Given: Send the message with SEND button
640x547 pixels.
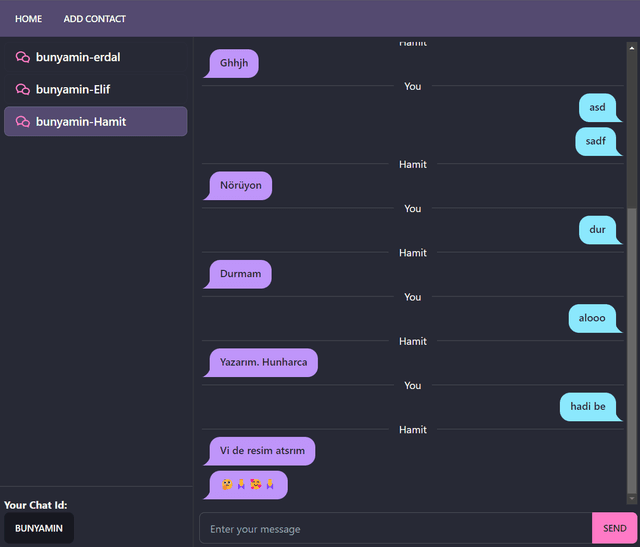Looking at the screenshot, I should click(x=614, y=528).
